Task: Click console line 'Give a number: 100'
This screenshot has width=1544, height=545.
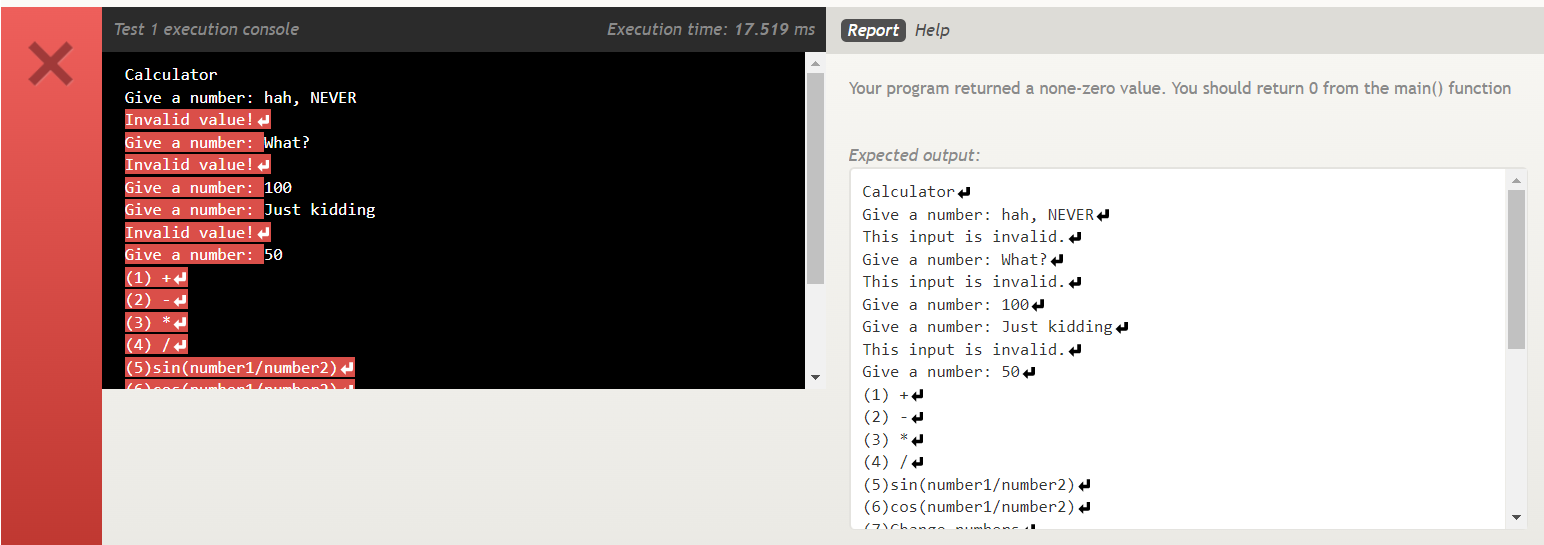Action: coord(208,187)
